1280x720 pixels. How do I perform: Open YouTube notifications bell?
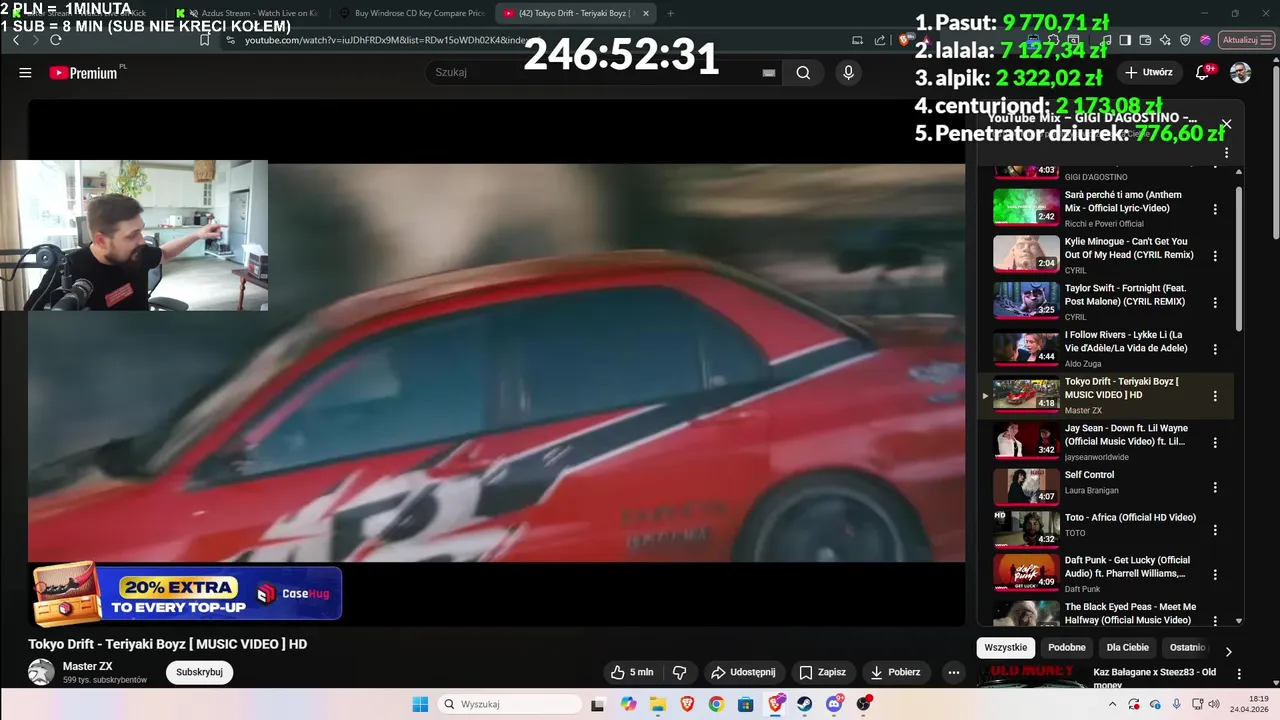(x=1203, y=72)
